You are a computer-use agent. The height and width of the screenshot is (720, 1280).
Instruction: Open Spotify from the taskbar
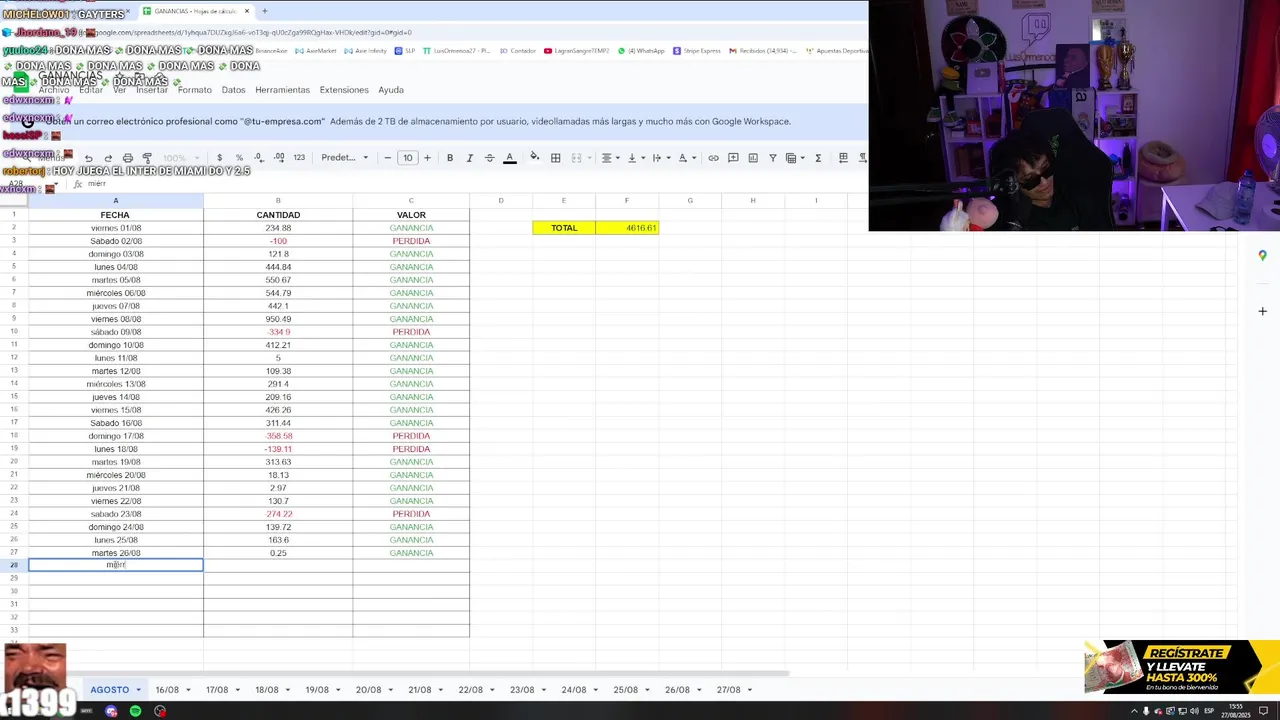coord(135,711)
